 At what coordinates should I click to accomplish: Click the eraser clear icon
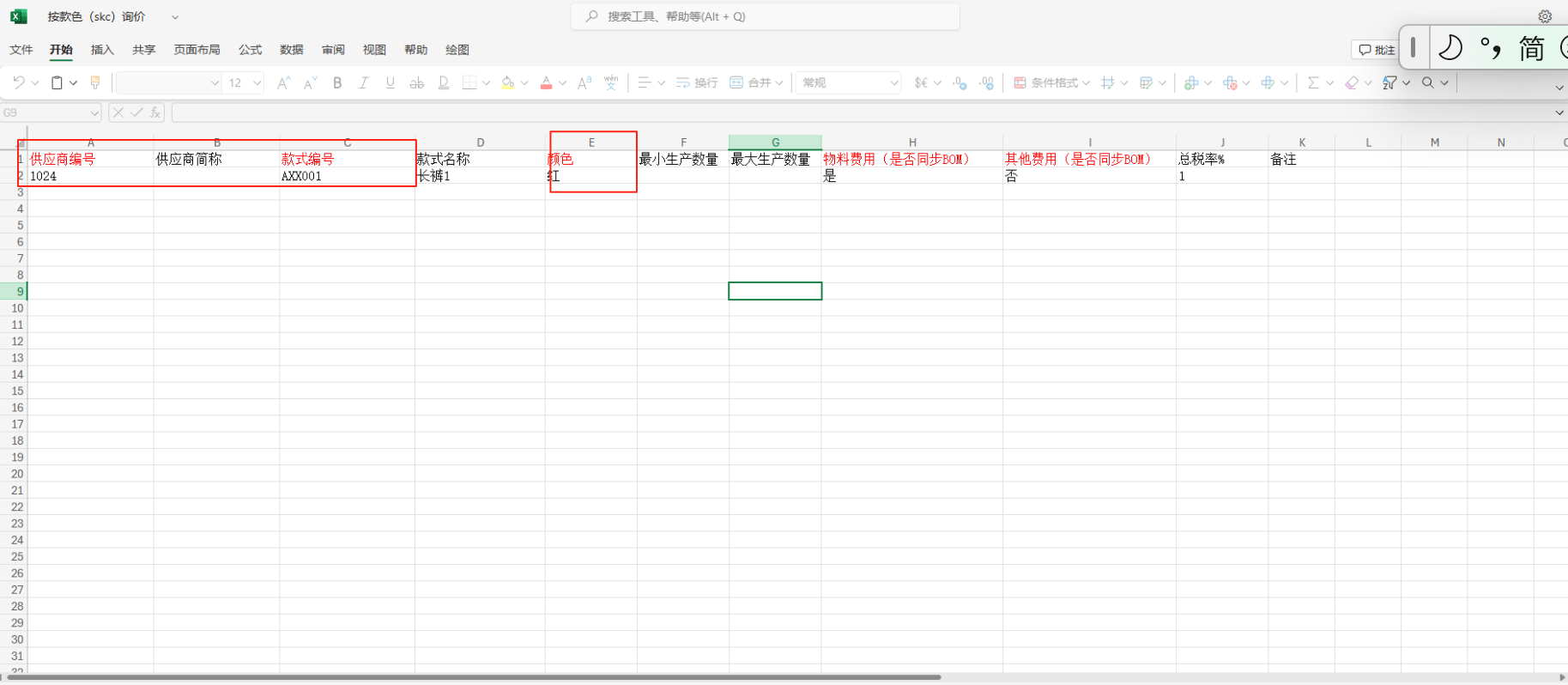(x=1352, y=82)
